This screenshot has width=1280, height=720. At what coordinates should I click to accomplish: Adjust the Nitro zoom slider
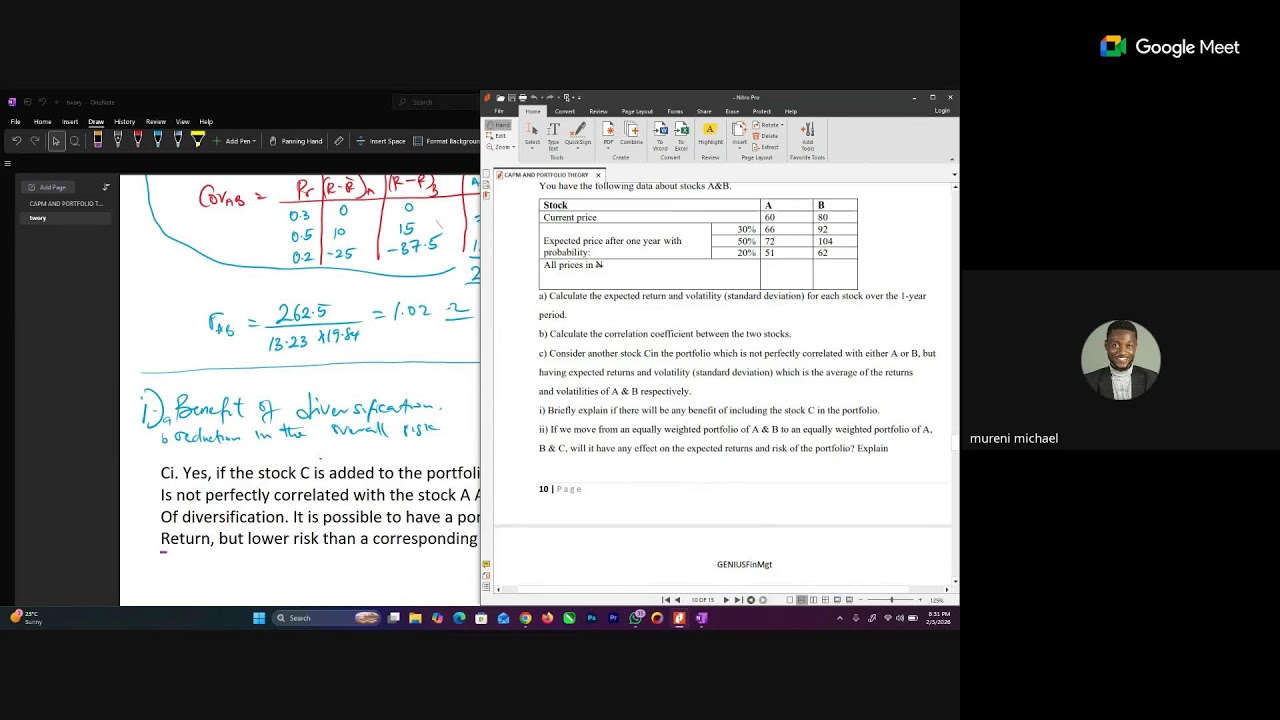[x=892, y=600]
